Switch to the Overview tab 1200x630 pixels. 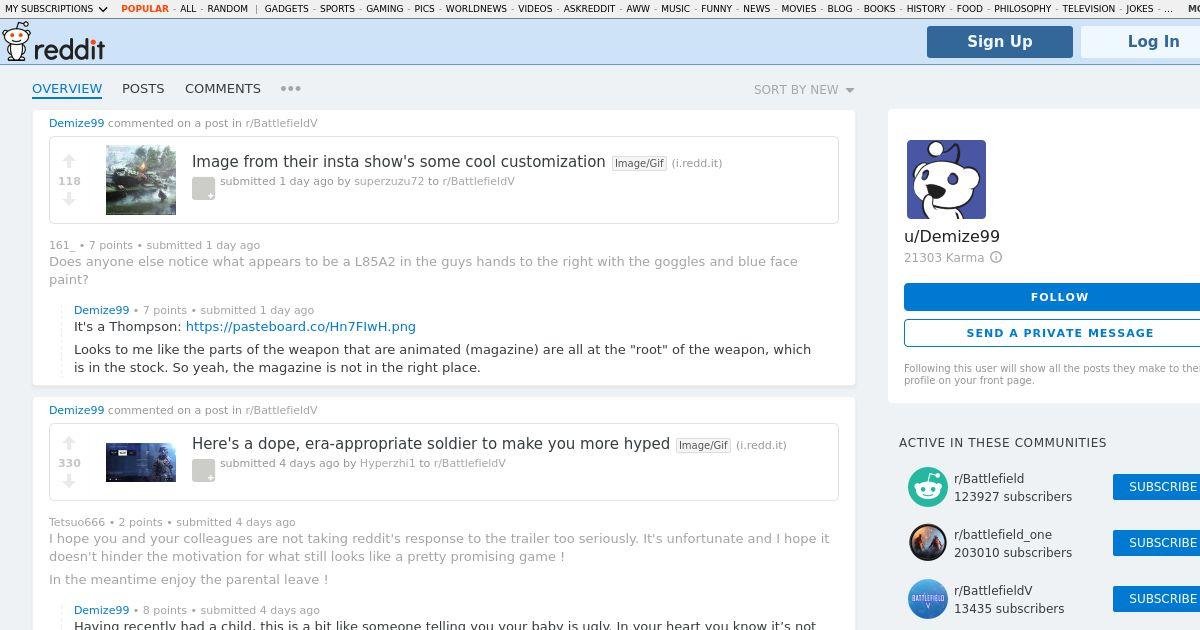tap(67, 89)
